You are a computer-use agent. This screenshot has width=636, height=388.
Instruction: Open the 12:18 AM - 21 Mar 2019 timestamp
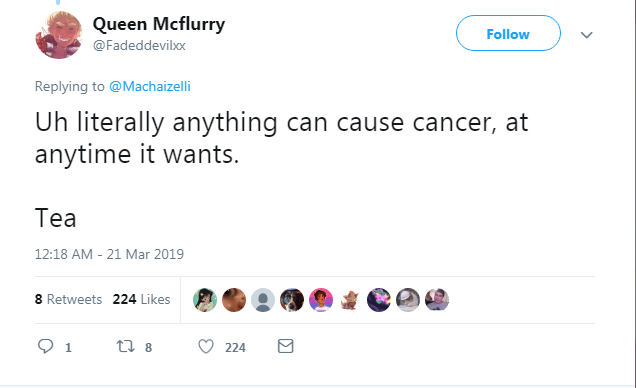tap(109, 254)
